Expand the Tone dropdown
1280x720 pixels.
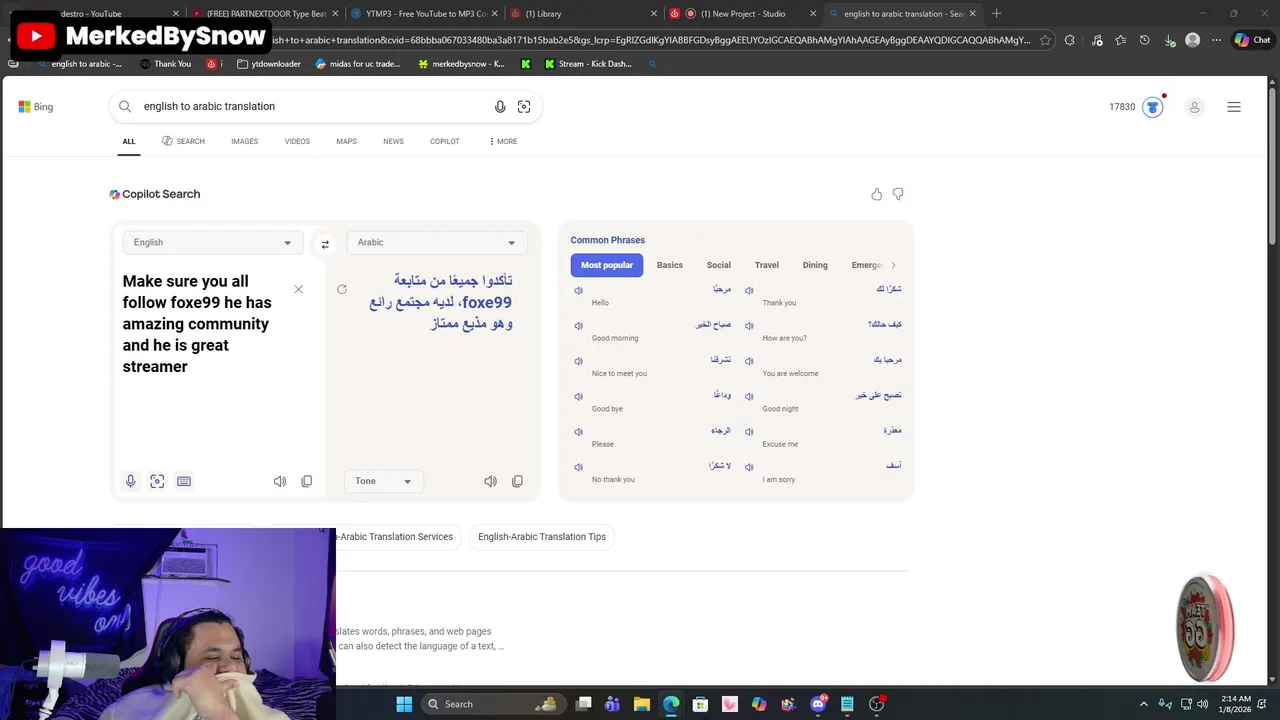[x=383, y=481]
